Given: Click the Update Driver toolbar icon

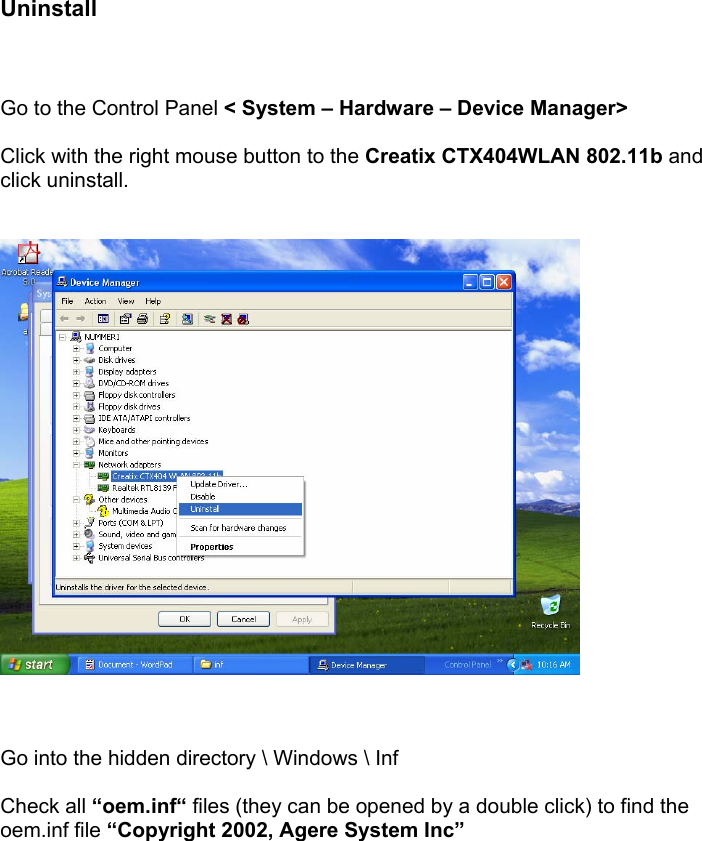Looking at the screenshot, I should click(x=210, y=319).
